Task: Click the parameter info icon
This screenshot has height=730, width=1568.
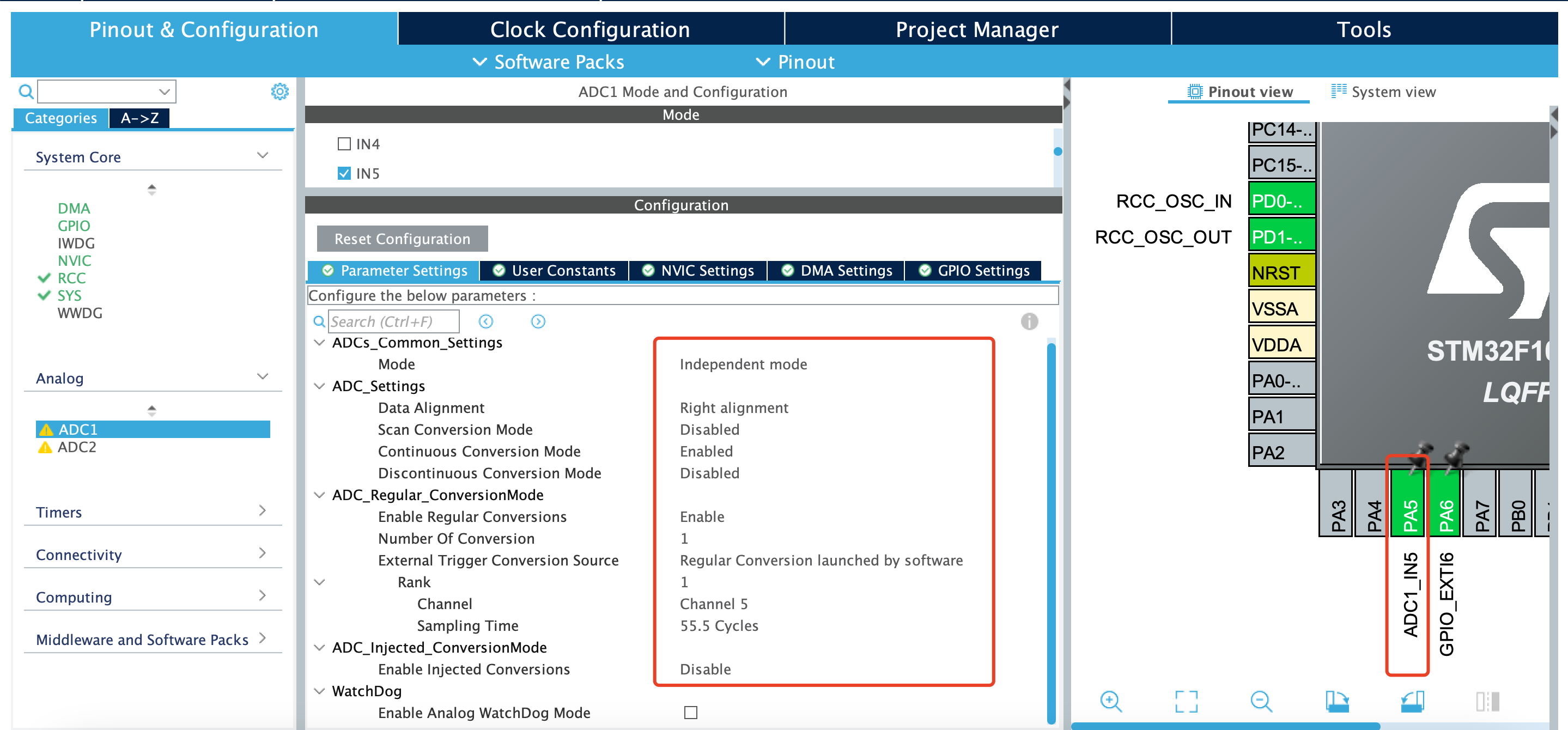Action: pyautogui.click(x=1029, y=321)
